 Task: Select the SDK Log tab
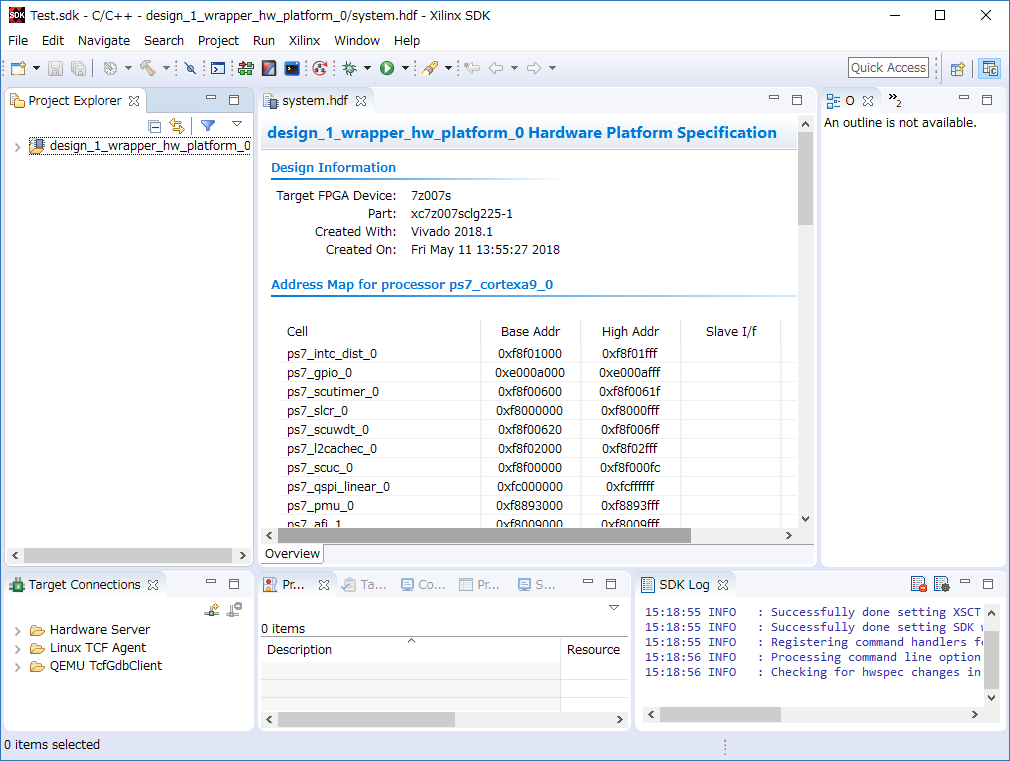(x=684, y=584)
